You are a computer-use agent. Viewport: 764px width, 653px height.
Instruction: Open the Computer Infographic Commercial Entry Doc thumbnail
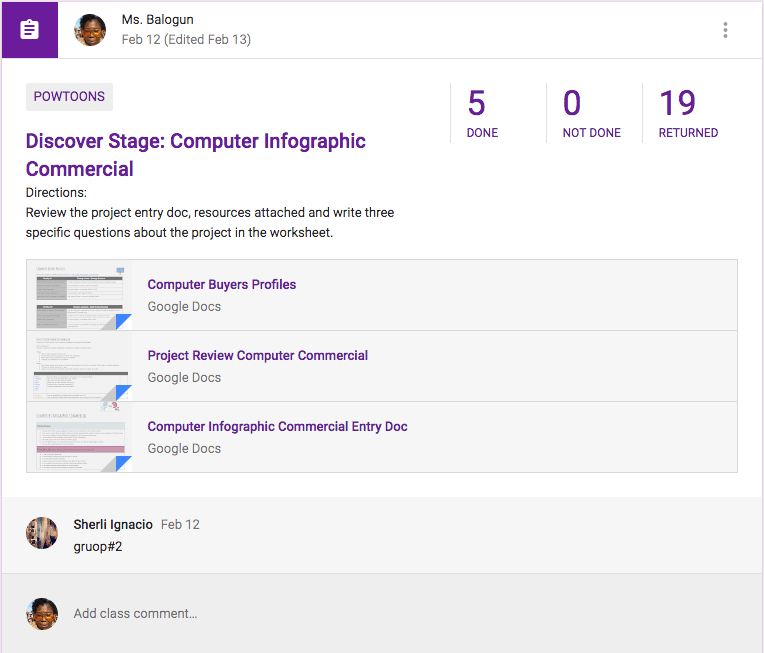pyautogui.click(x=80, y=438)
